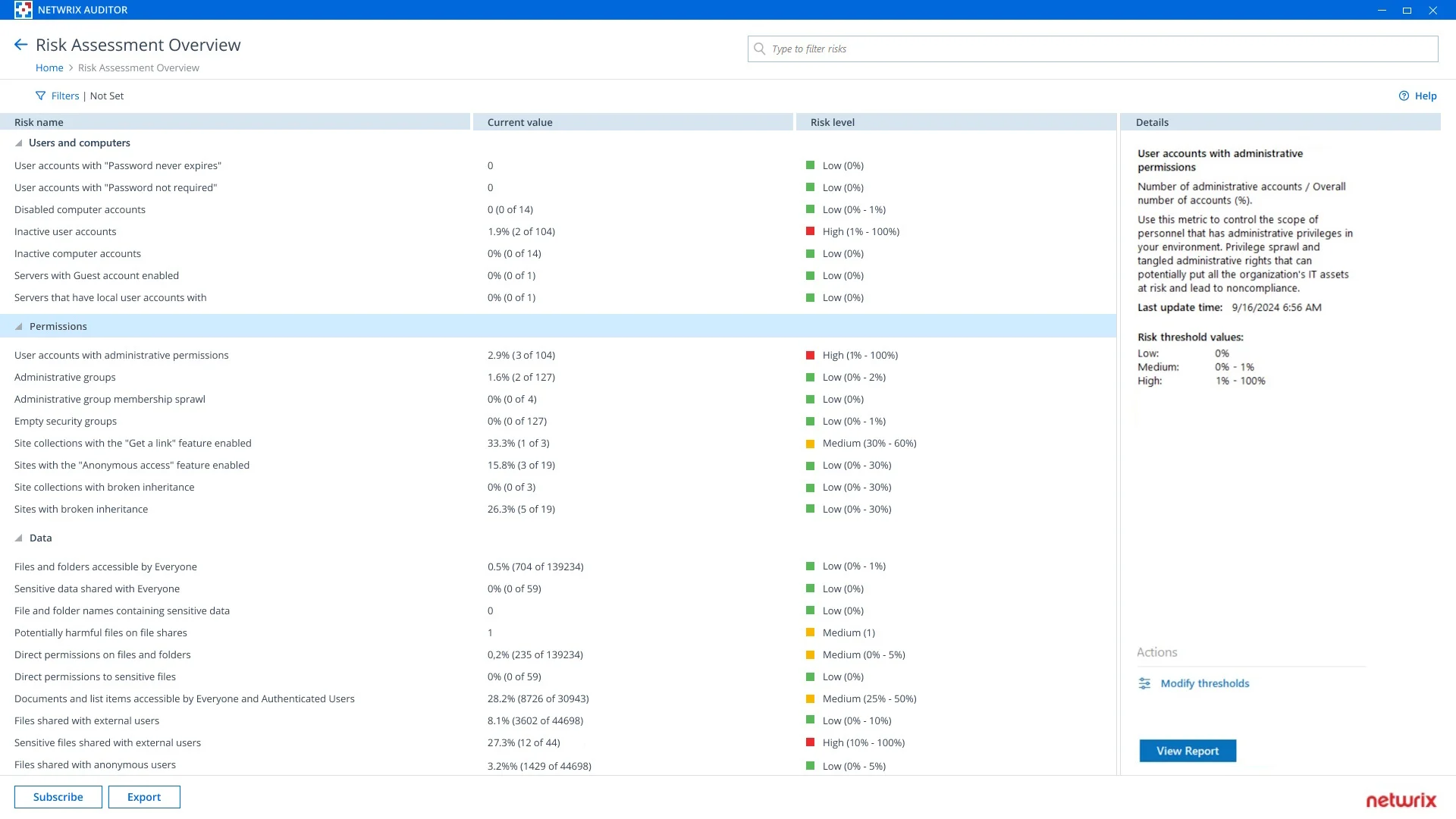This screenshot has width=1456, height=819.
Task: Select Files and folders accessible by Everyone
Action: tap(105, 567)
